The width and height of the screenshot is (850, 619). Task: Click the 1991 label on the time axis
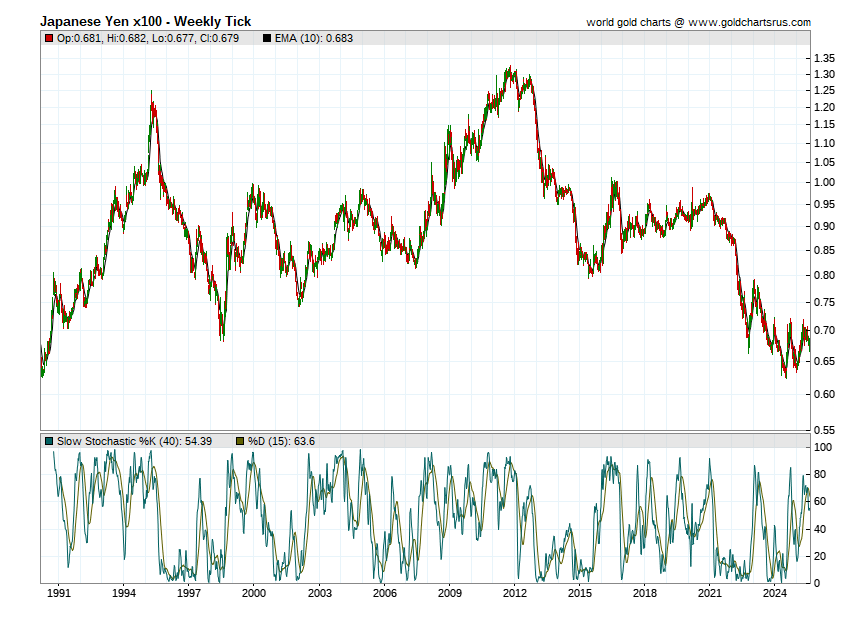coord(59,593)
